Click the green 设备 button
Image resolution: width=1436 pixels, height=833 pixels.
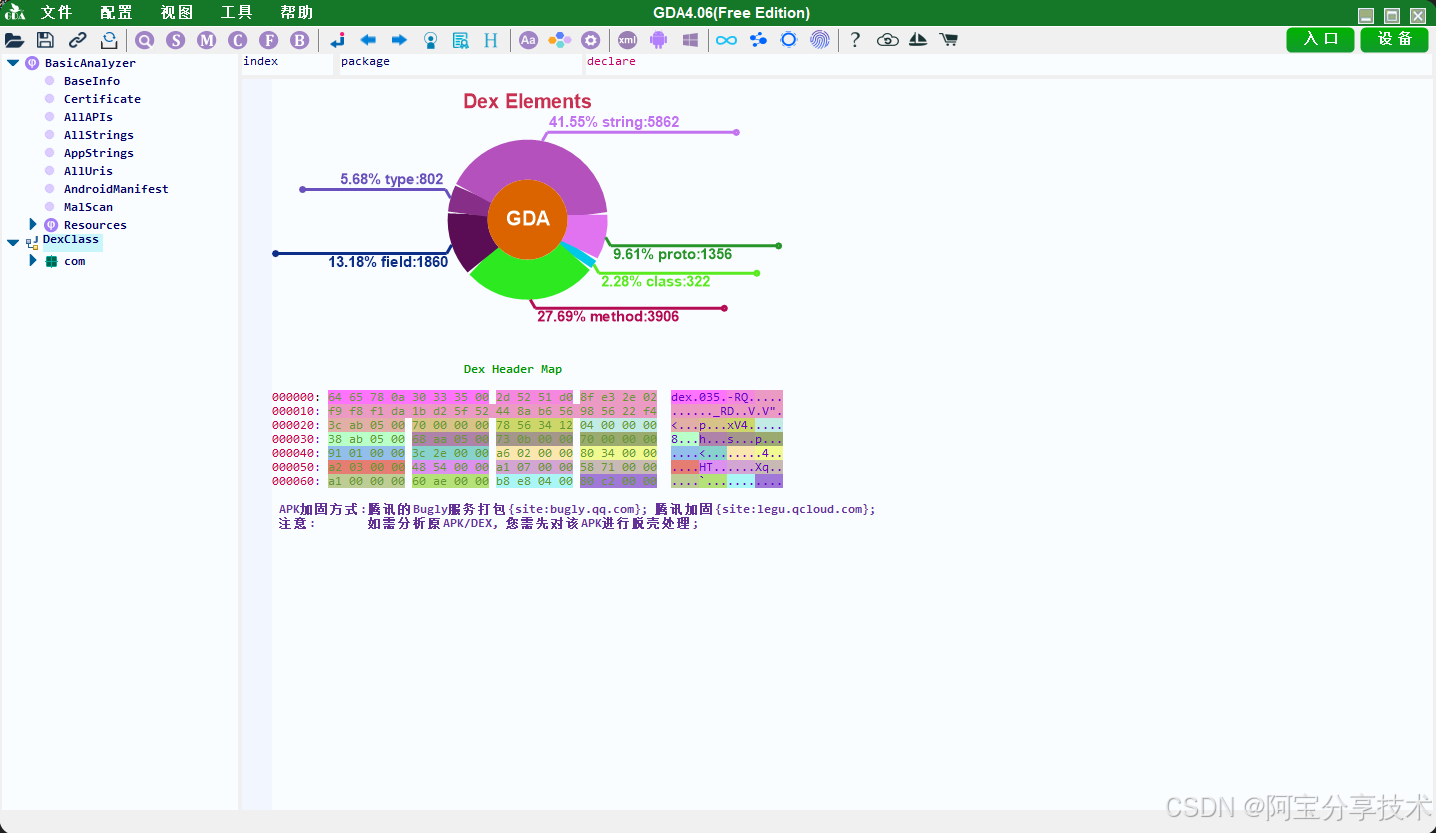(x=1395, y=39)
